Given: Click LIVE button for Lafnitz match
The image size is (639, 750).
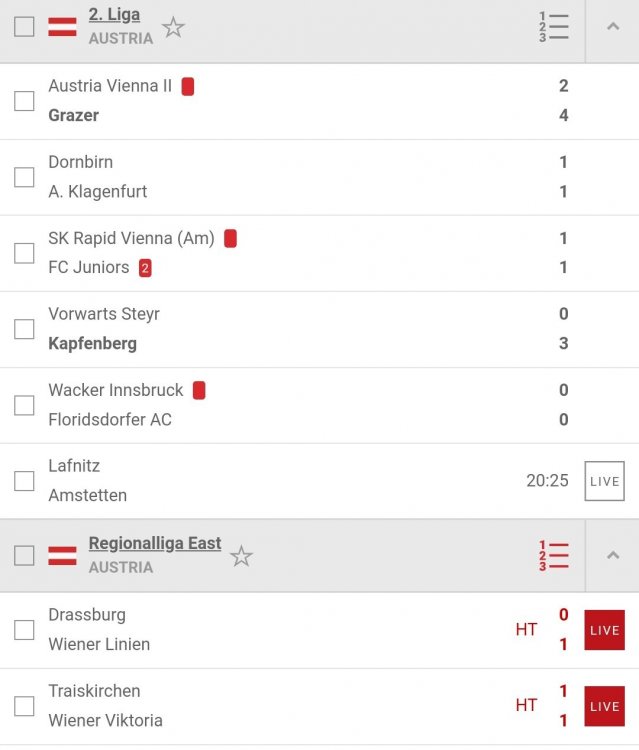Looking at the screenshot, I should point(605,481).
